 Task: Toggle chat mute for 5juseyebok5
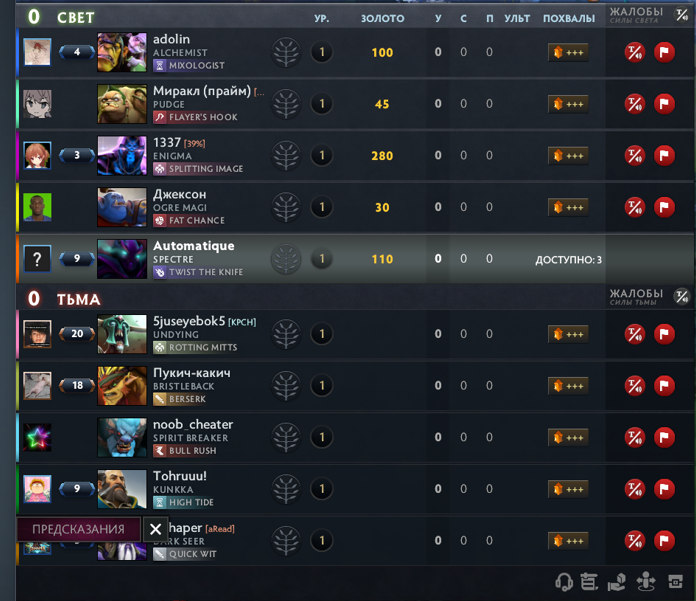pyautogui.click(x=635, y=334)
